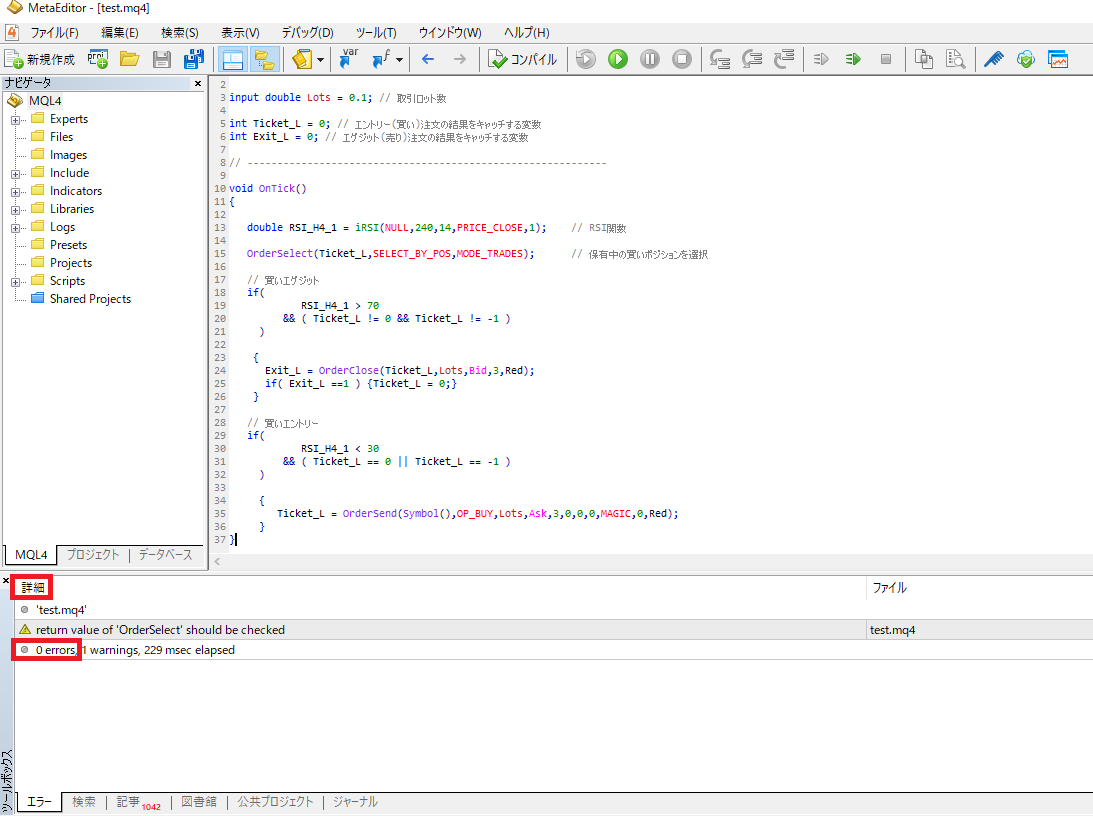Open the function list dropdown arrow
Image resolution: width=1093 pixels, height=816 pixels.
(400, 59)
